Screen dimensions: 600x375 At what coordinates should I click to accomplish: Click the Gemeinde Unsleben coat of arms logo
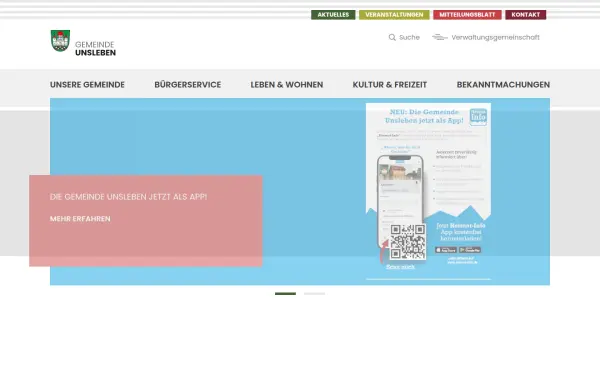tap(60, 41)
